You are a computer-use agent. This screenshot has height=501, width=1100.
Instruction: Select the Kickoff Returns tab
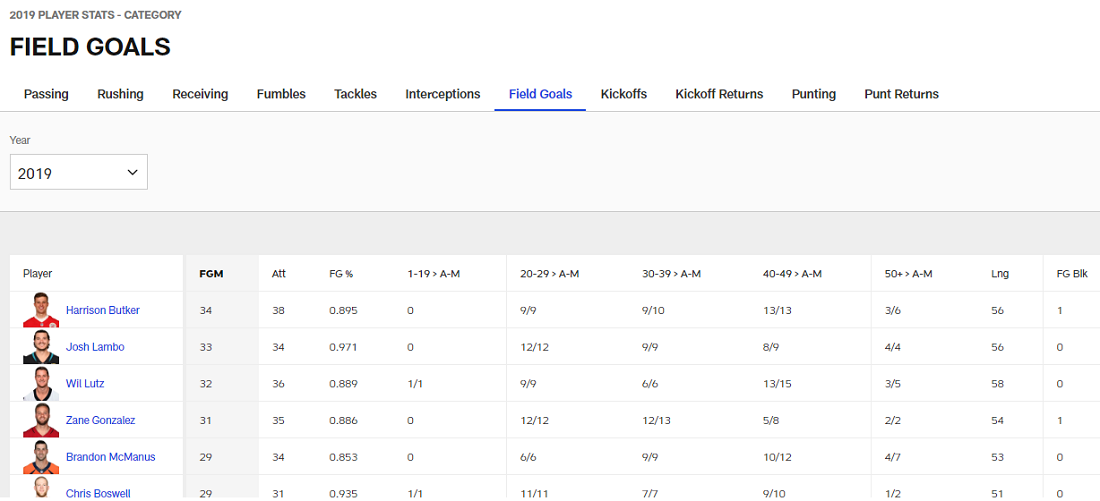719,94
